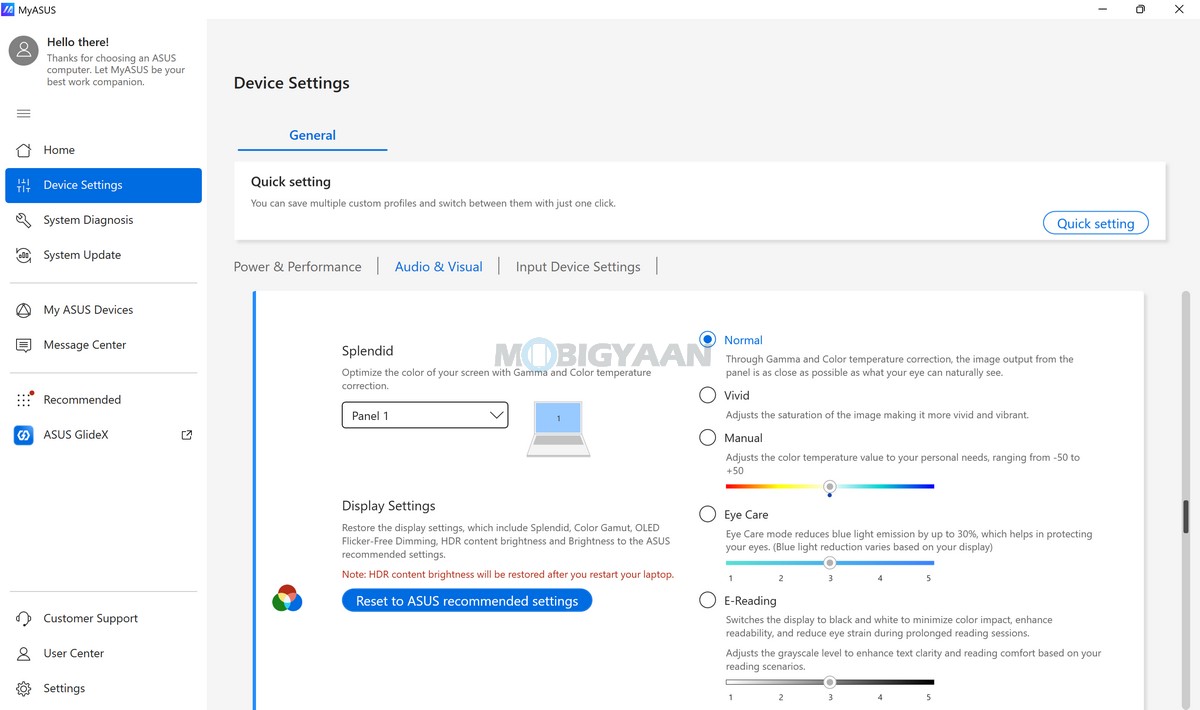Click the Settings gear icon

click(x=24, y=689)
